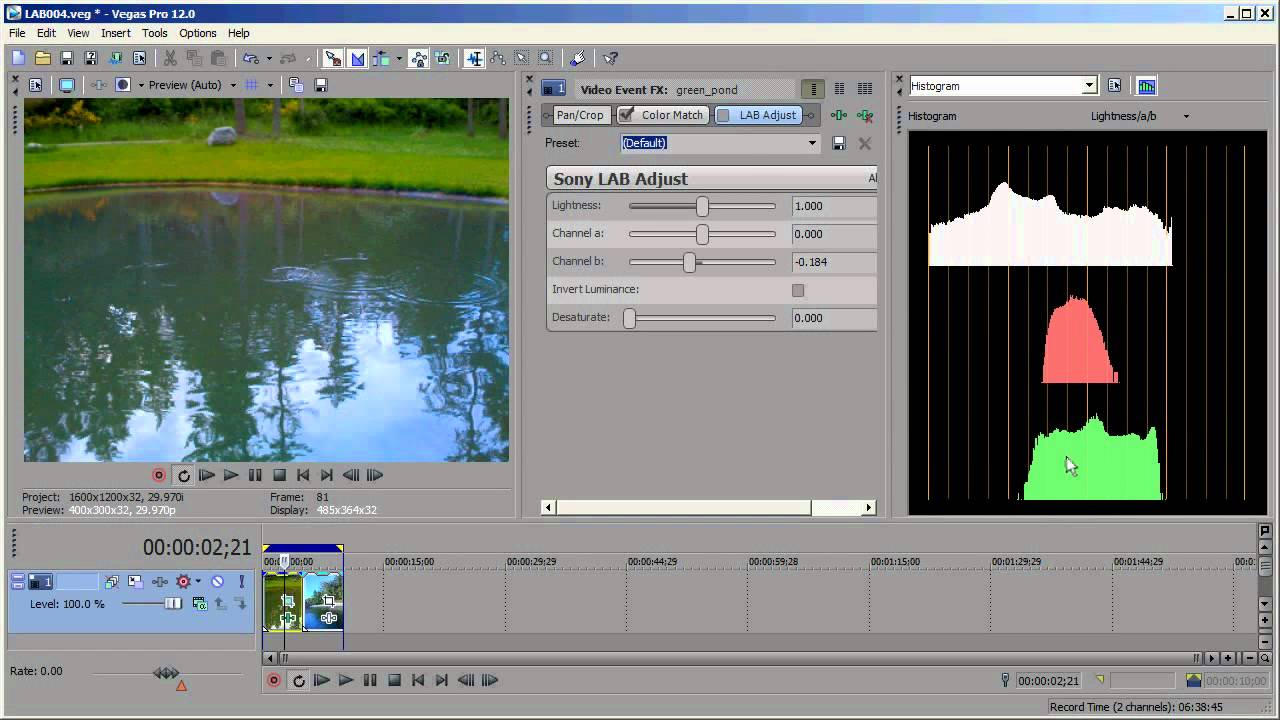
Task: Toggle Mute on video track 1
Action: tap(217, 581)
